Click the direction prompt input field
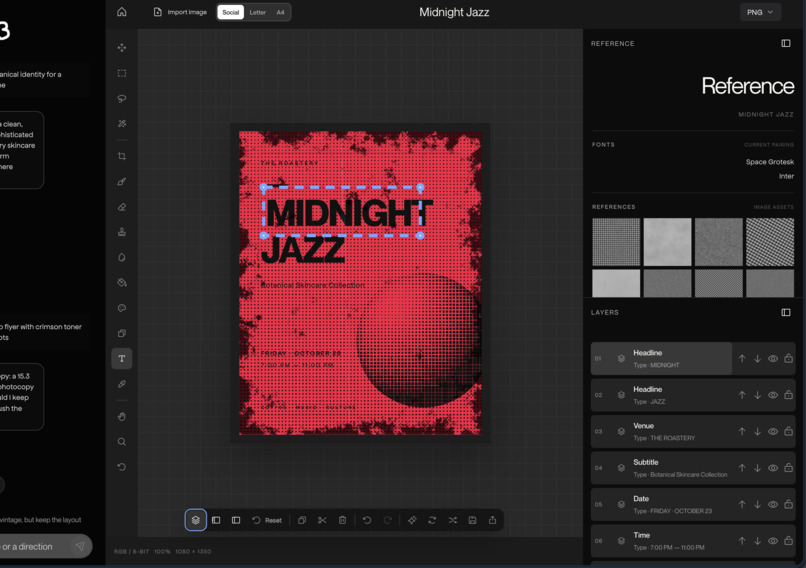The image size is (806, 568). (x=35, y=546)
